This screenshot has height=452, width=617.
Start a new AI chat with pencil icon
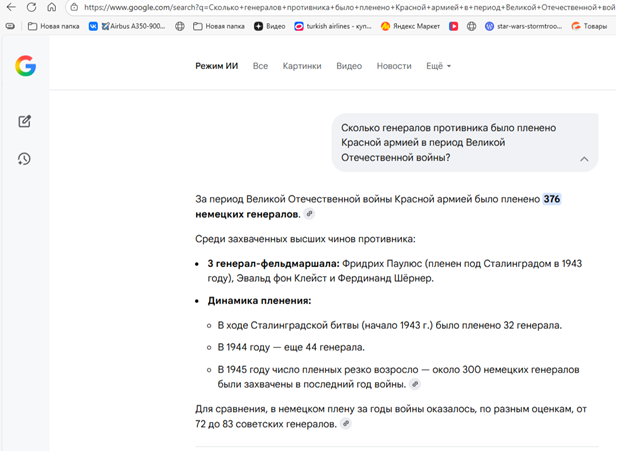coord(25,122)
